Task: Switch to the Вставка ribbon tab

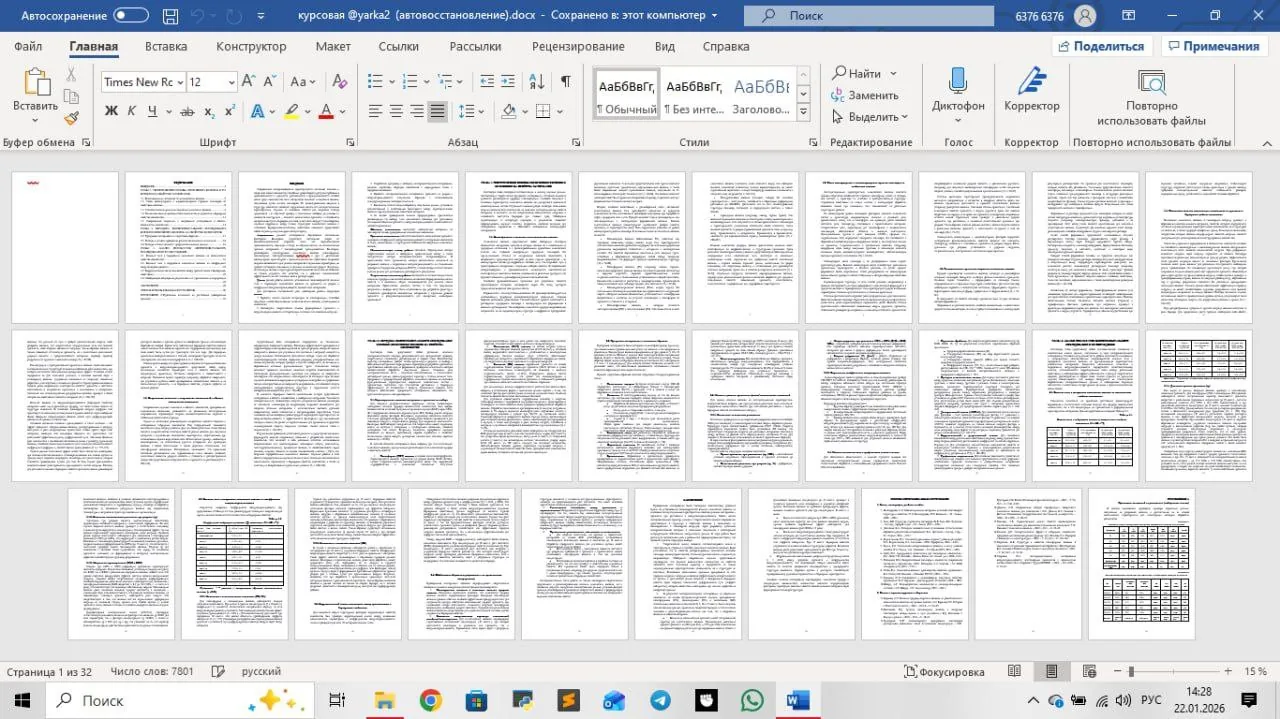Action: point(166,46)
